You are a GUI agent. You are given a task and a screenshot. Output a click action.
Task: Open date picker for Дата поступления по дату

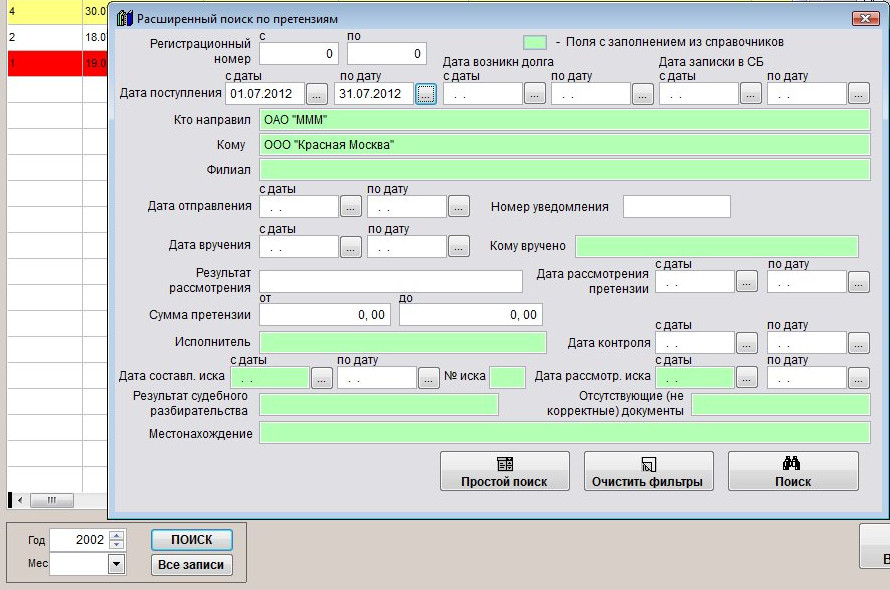[x=426, y=94]
